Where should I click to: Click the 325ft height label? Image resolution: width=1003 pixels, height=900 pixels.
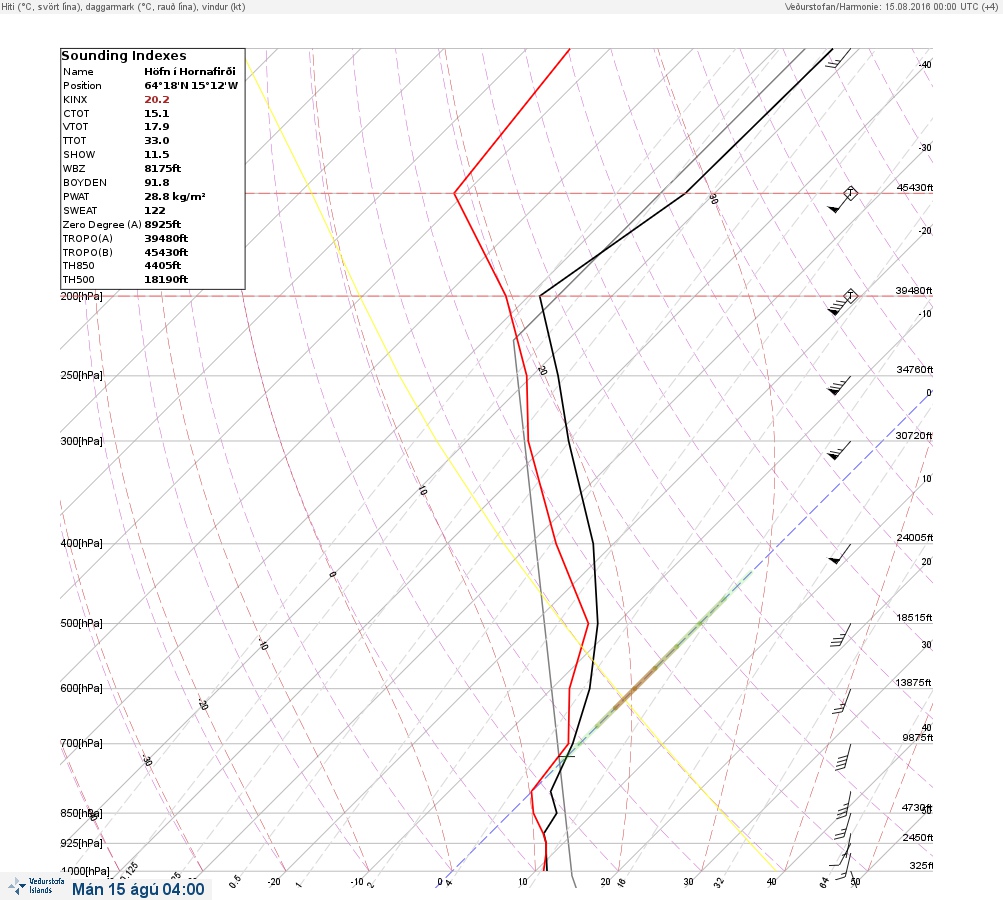click(921, 865)
